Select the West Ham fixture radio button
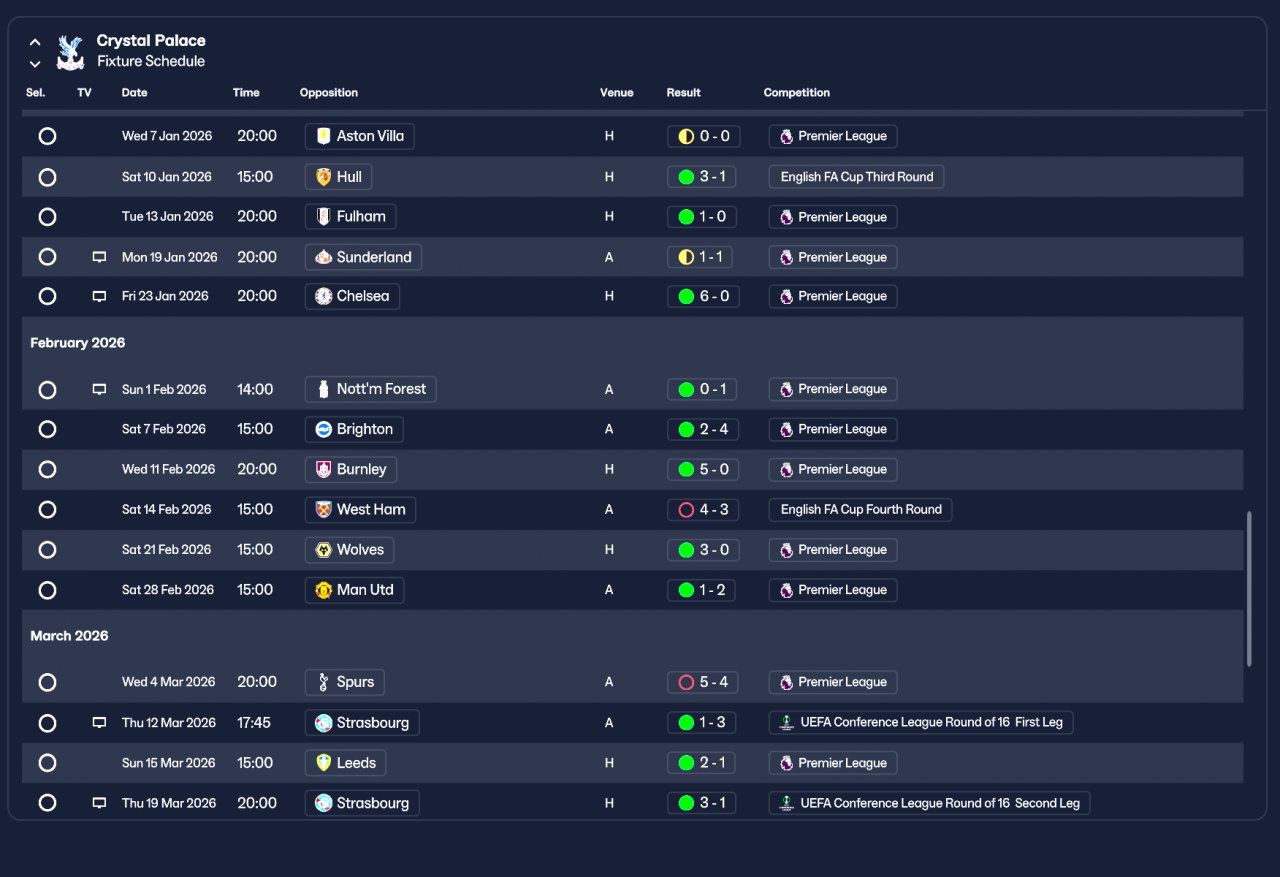This screenshot has height=877, width=1280. [47, 509]
